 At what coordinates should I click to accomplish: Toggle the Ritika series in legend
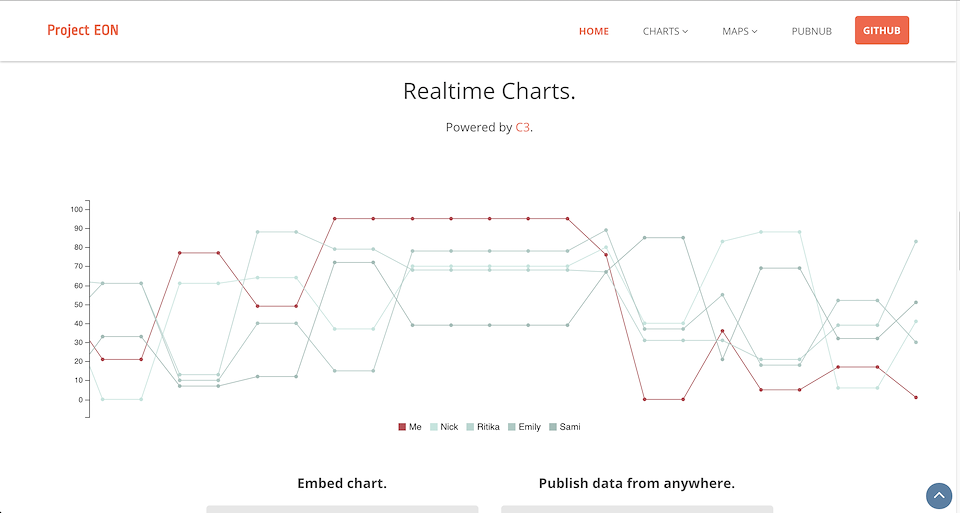click(x=488, y=427)
